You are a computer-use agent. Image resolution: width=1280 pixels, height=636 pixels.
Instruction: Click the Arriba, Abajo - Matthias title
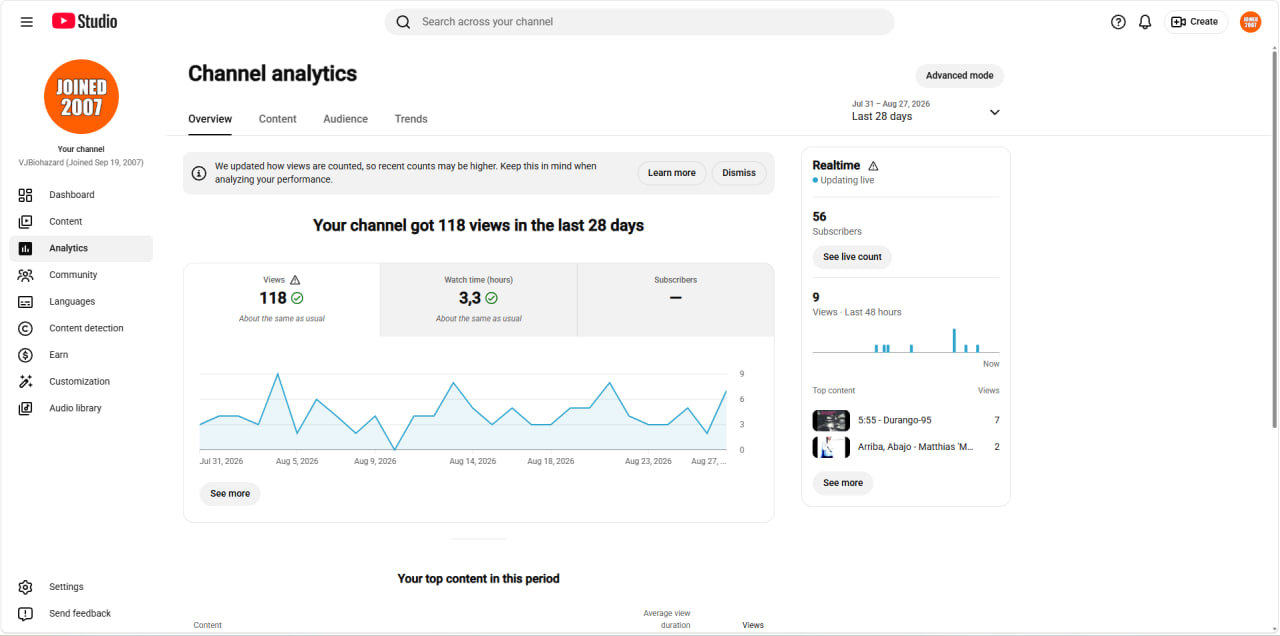click(x=916, y=447)
